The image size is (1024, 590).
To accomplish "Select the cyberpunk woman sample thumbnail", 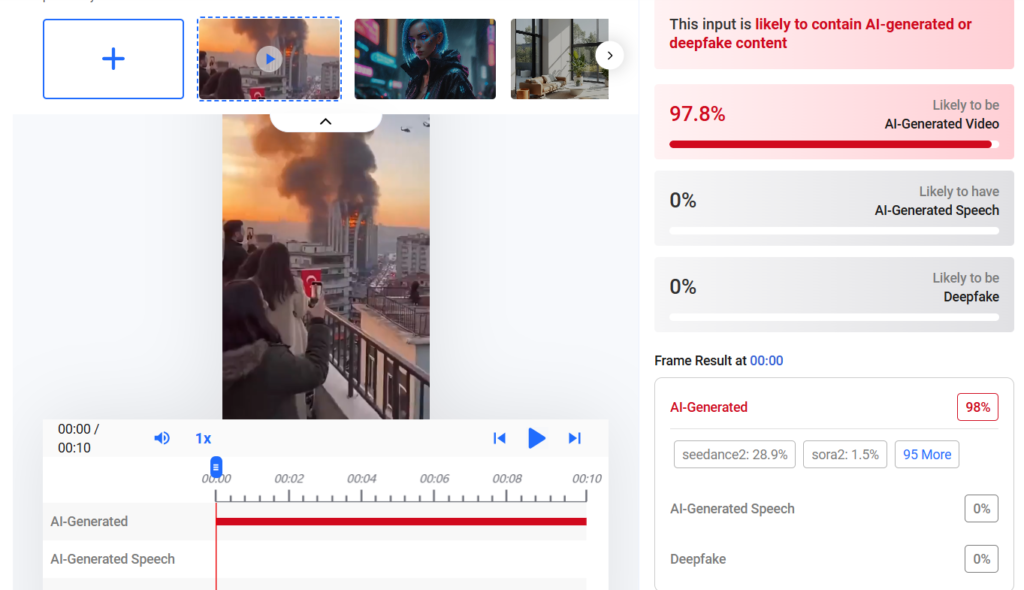I will tap(425, 59).
